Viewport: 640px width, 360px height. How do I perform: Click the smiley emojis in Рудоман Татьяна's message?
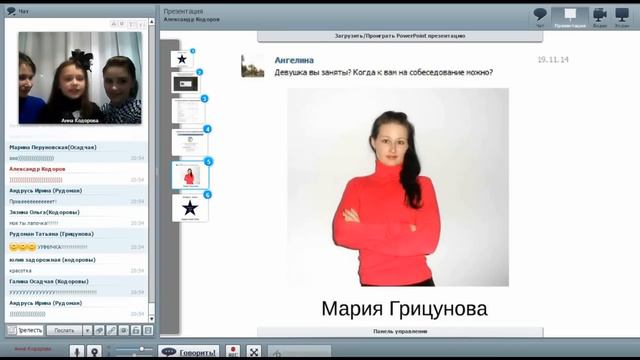pos(22,247)
